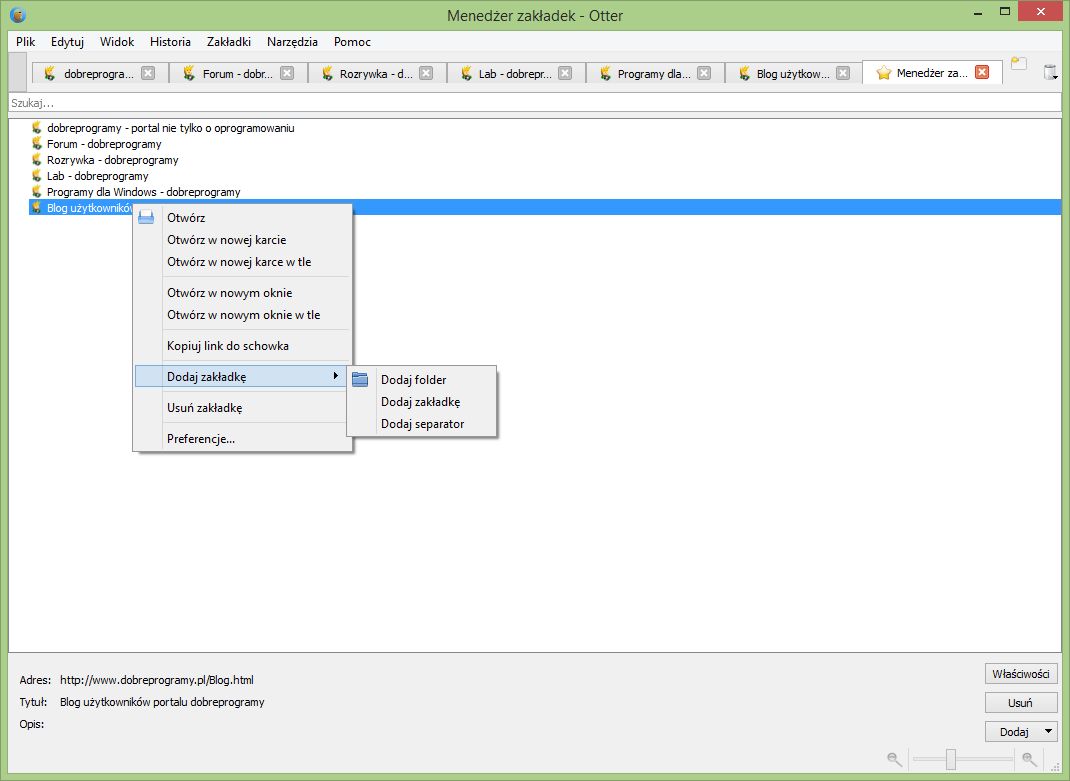
Task: Click the icon beside Otwórz in context menu
Action: [x=146, y=218]
